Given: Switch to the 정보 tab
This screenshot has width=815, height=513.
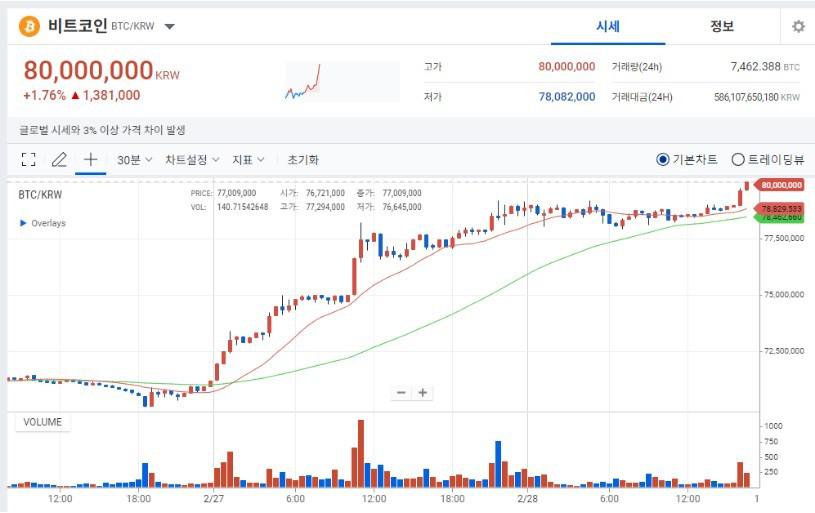Looking at the screenshot, I should (722, 27).
